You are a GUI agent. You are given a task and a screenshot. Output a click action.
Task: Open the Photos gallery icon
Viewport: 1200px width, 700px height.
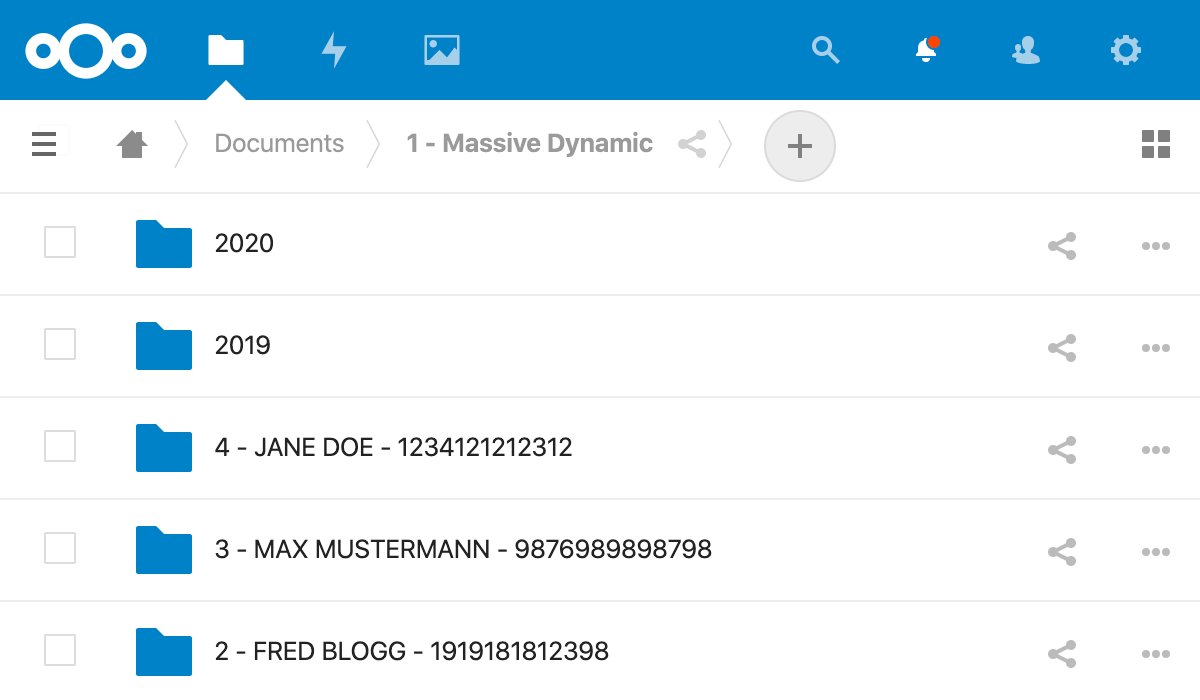click(442, 50)
